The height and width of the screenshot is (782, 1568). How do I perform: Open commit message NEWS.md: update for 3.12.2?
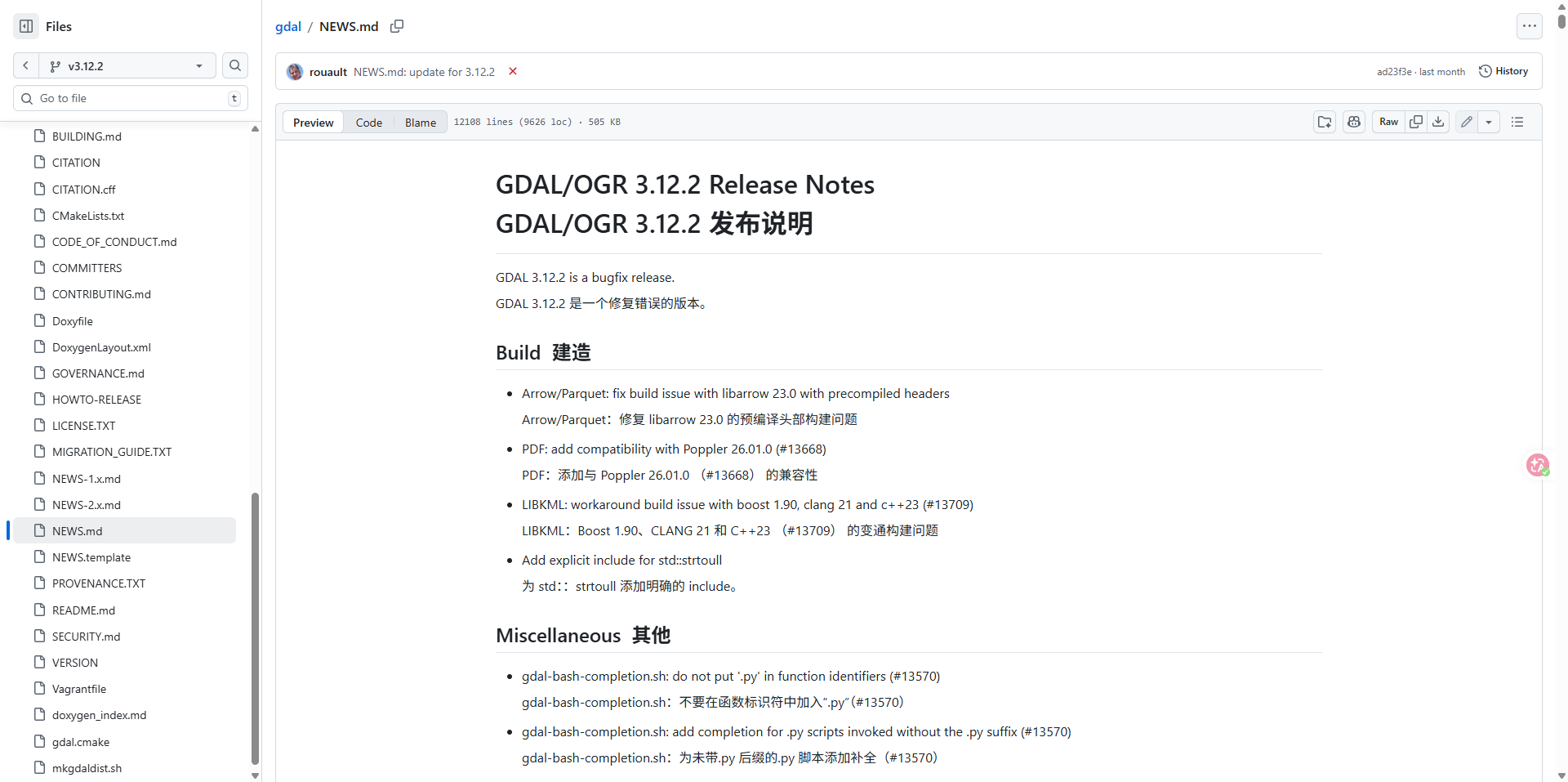[424, 72]
